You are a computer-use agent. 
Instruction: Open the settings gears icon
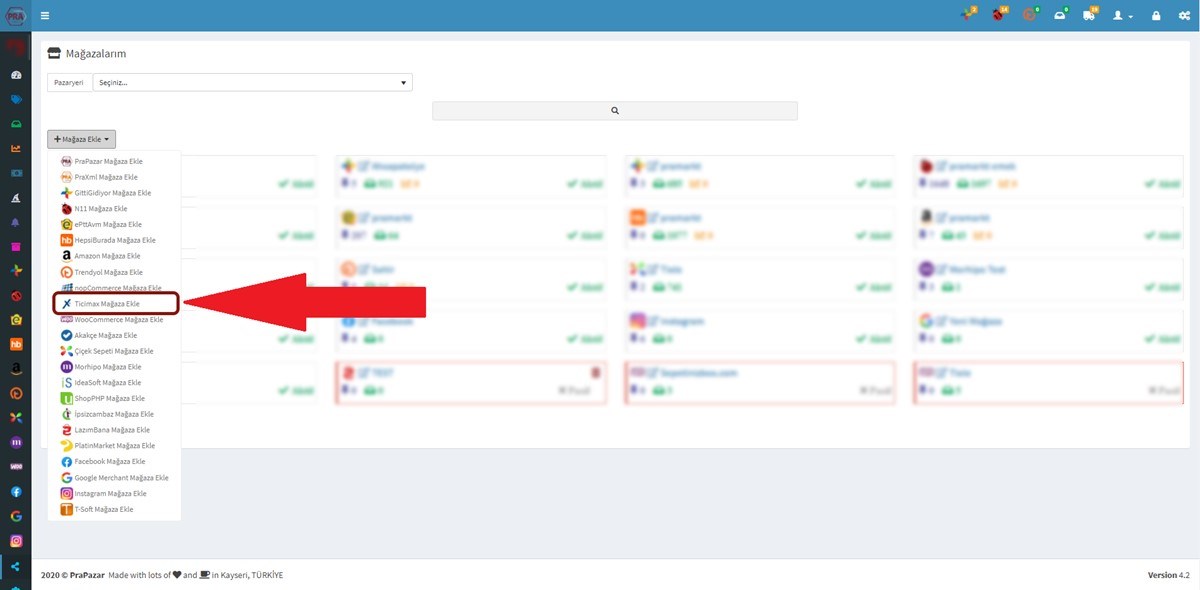pyautogui.click(x=1184, y=16)
